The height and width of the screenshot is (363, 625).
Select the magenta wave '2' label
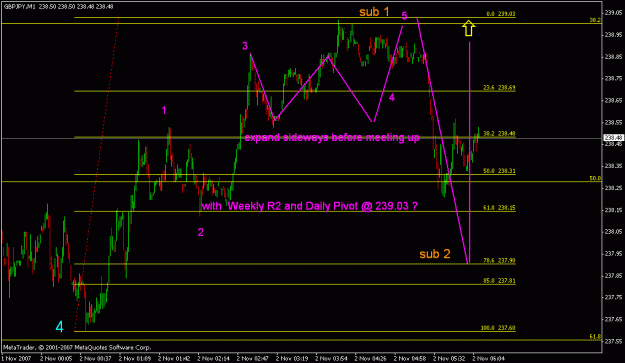pos(200,232)
